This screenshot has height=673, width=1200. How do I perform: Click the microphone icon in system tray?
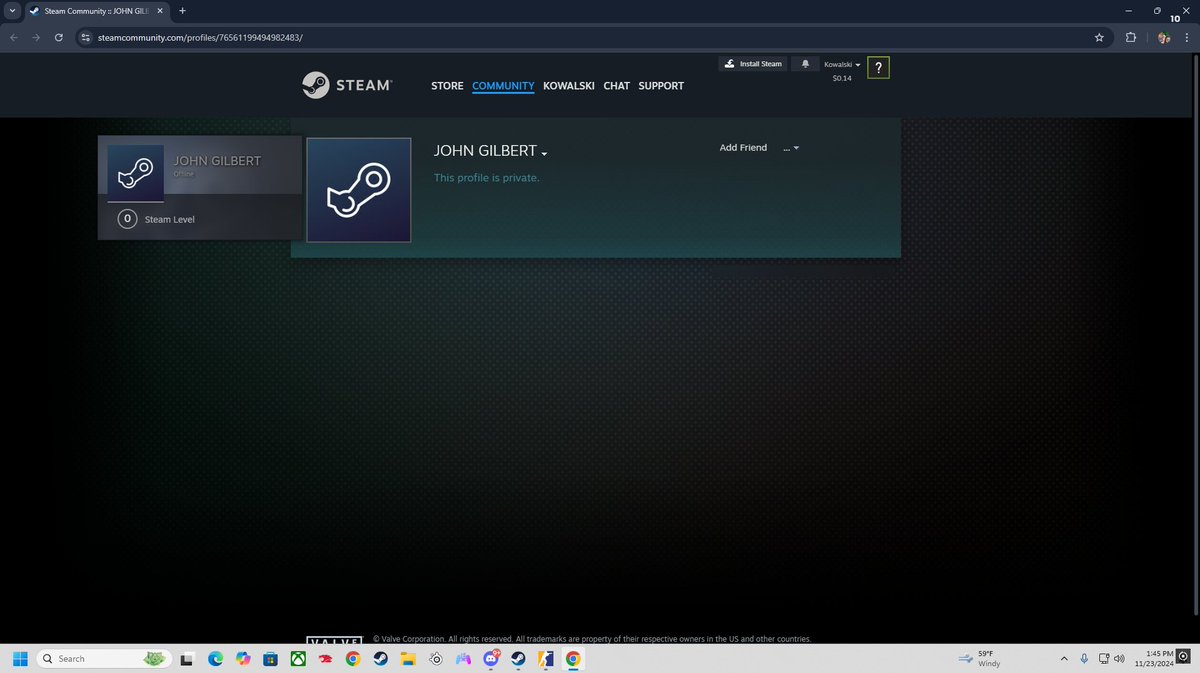tap(1085, 659)
